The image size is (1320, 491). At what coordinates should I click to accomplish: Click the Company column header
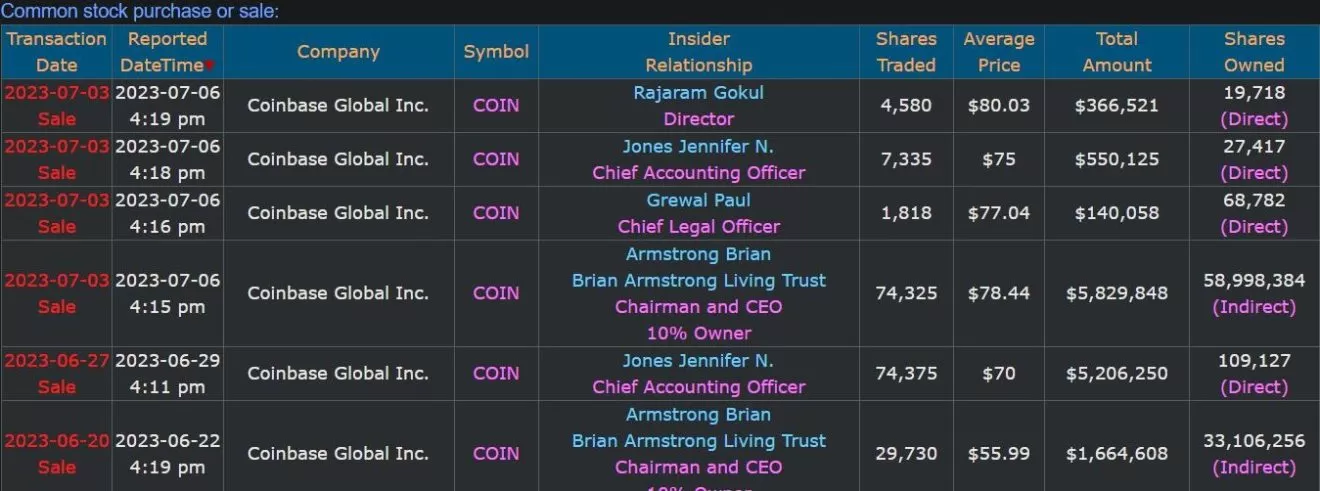(338, 52)
